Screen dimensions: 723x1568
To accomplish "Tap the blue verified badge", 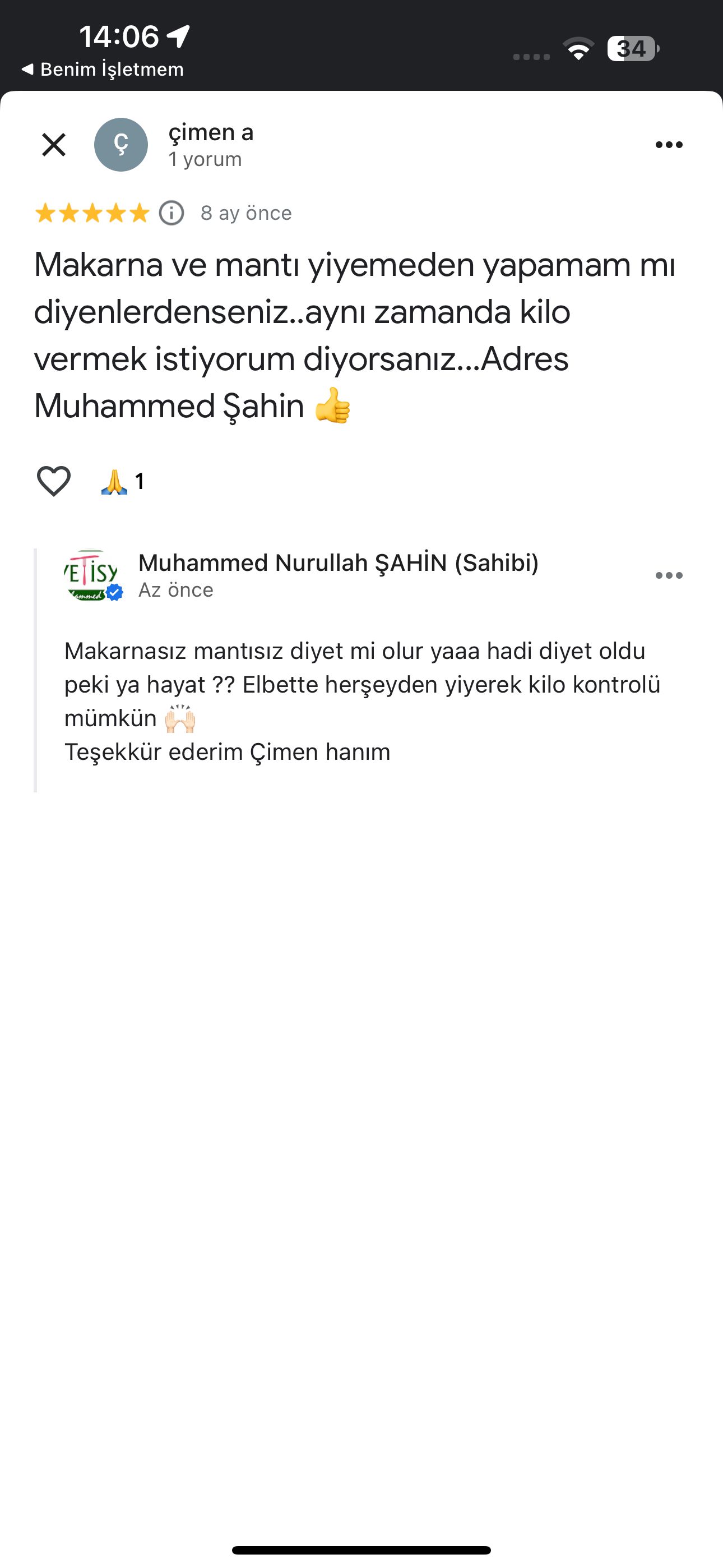I will [114, 592].
